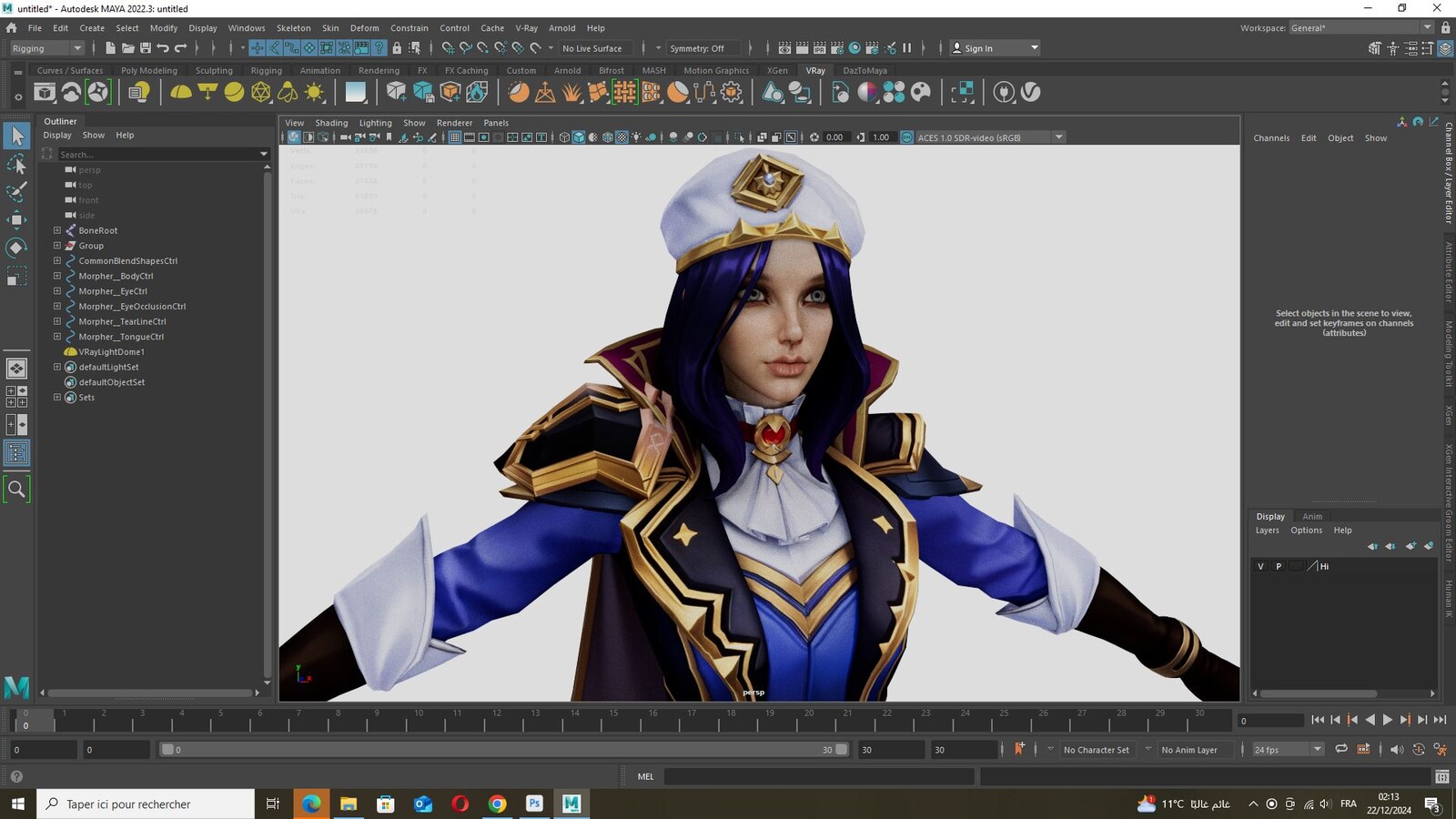Pick the Rotate tool in toolbox
The height and width of the screenshot is (819, 1456).
point(16,248)
